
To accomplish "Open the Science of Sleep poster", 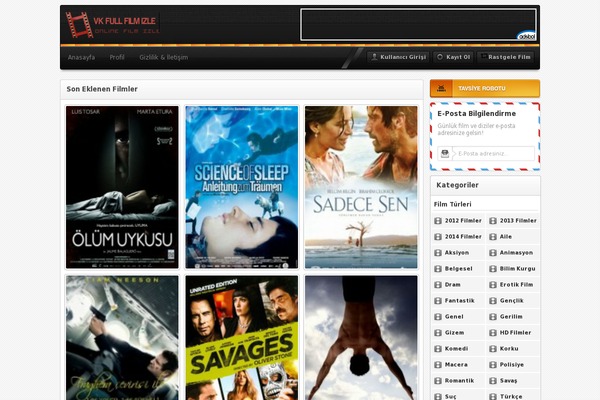I will click(241, 187).
